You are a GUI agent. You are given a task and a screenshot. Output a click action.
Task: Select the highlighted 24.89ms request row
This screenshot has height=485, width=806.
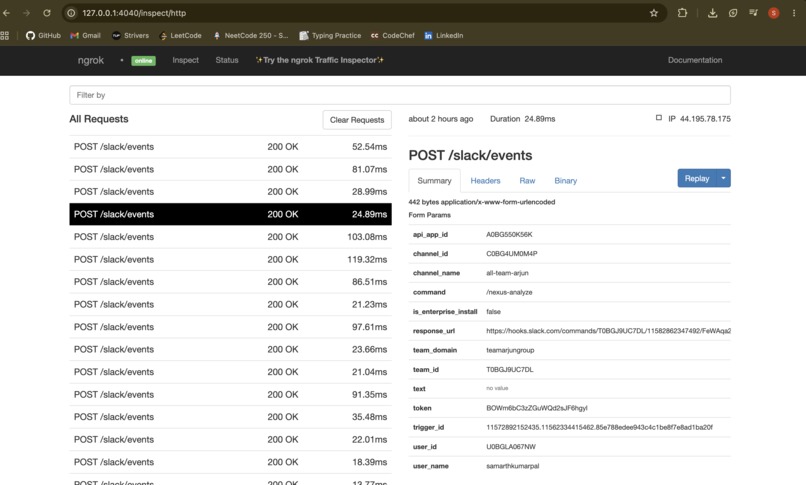(x=230, y=214)
